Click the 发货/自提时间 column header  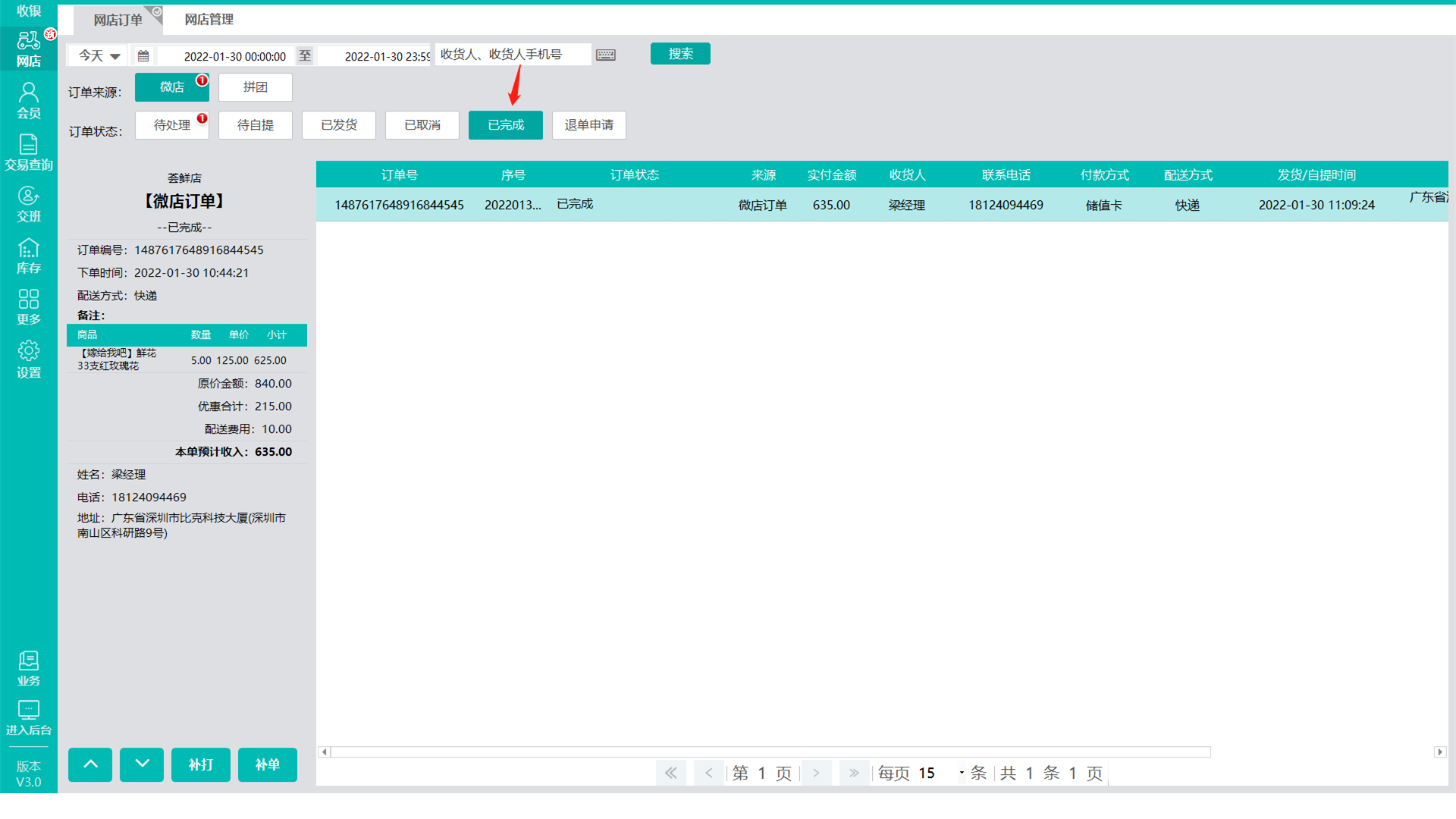click(x=1317, y=175)
